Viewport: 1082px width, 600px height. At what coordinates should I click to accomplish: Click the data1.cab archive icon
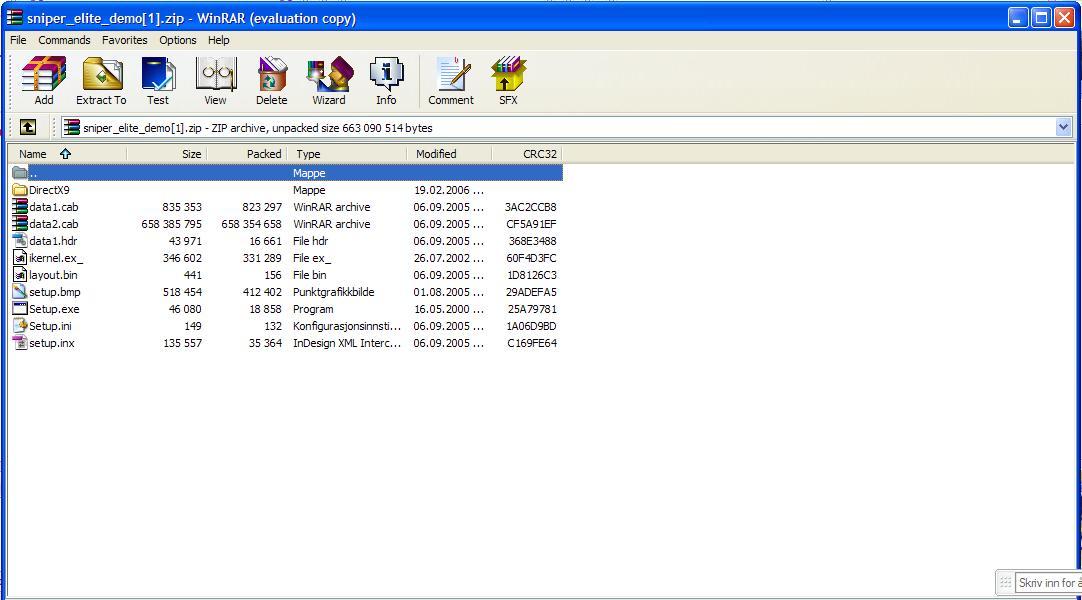(20, 207)
